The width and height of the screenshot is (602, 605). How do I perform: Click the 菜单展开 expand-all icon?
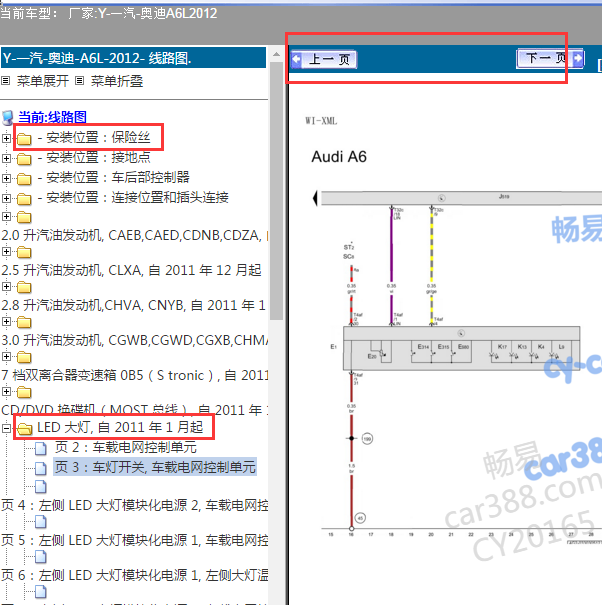click(5, 81)
